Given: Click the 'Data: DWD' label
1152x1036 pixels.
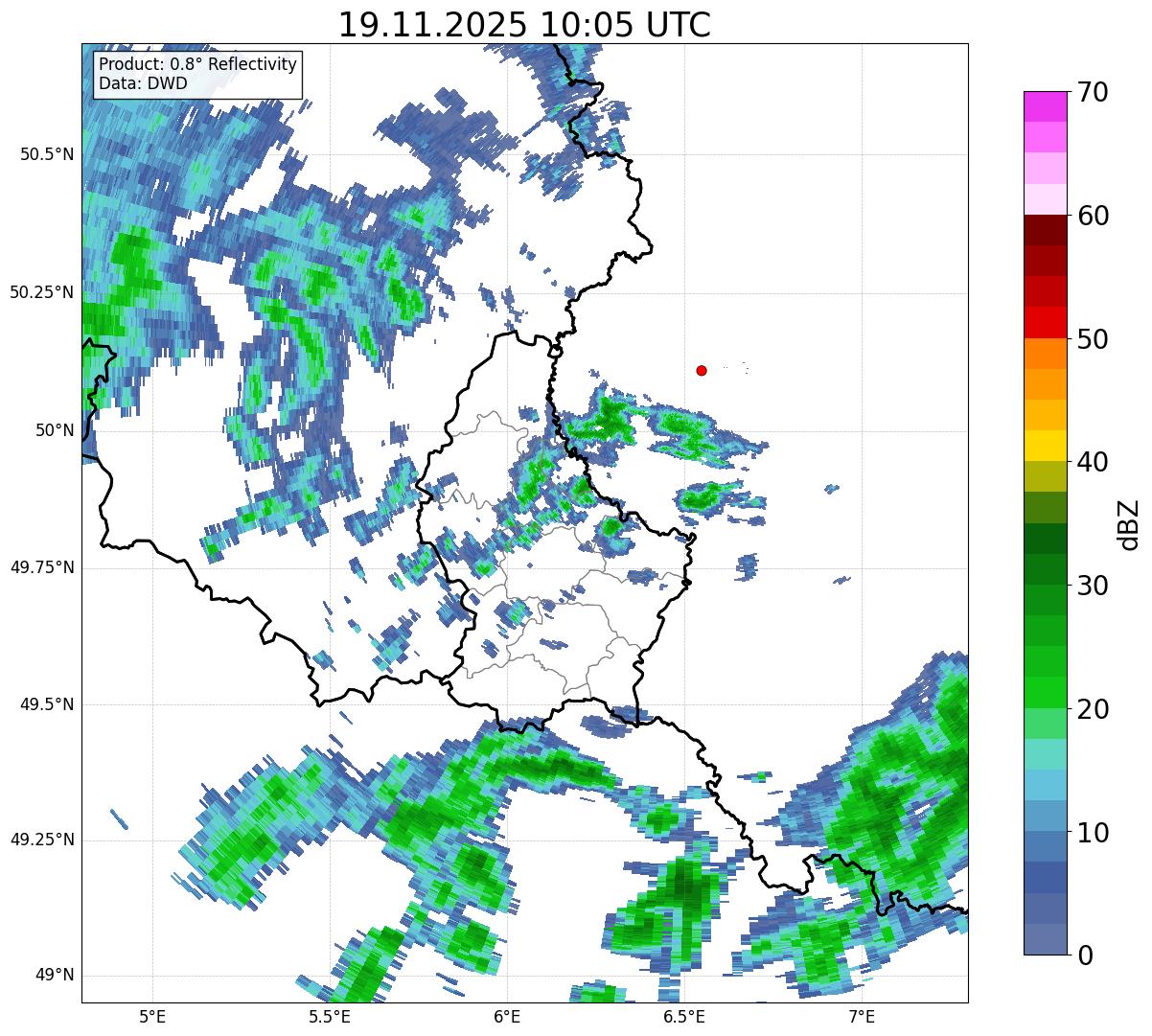Looking at the screenshot, I should pyautogui.click(x=143, y=83).
